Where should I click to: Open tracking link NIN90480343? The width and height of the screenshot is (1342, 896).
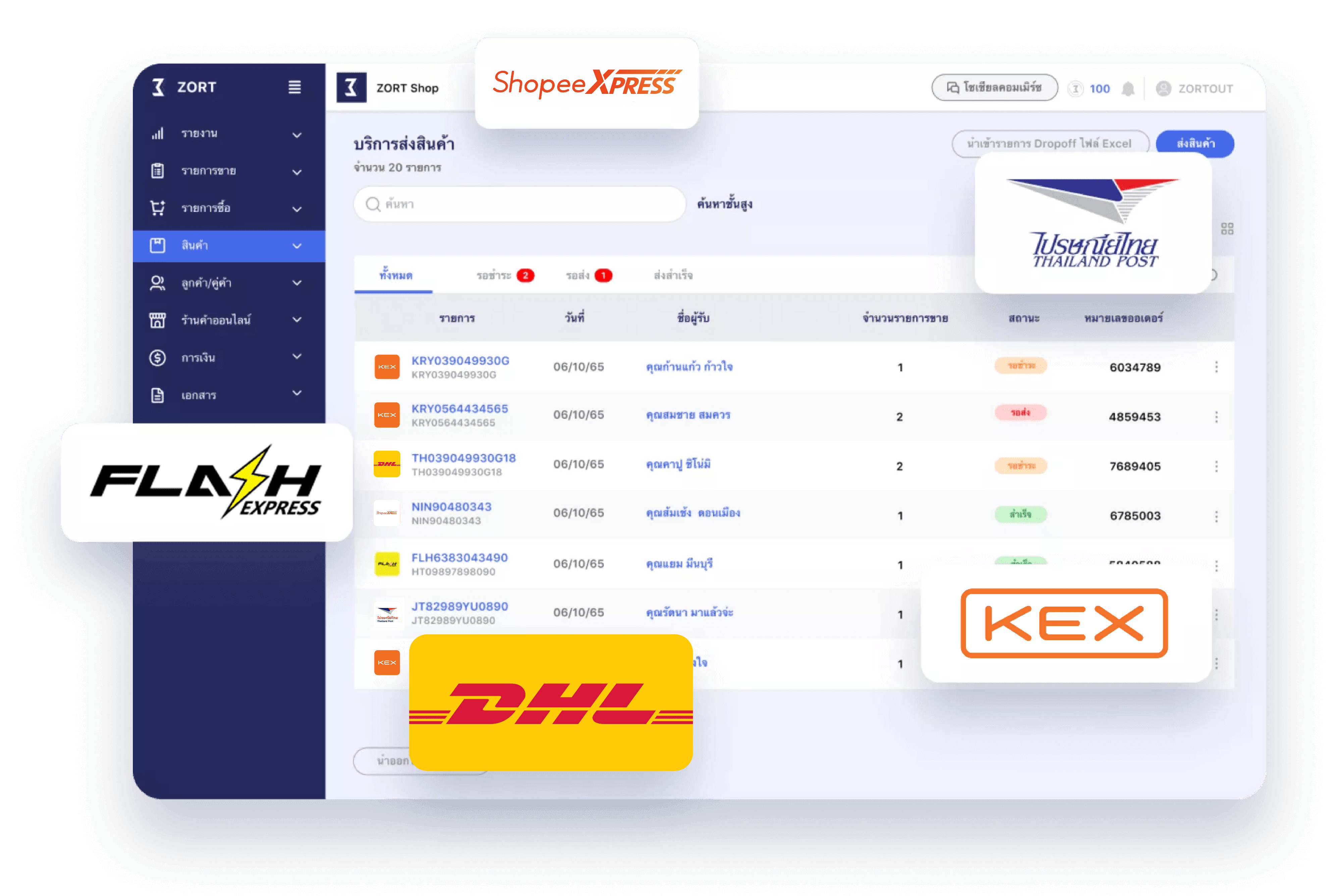[452, 507]
